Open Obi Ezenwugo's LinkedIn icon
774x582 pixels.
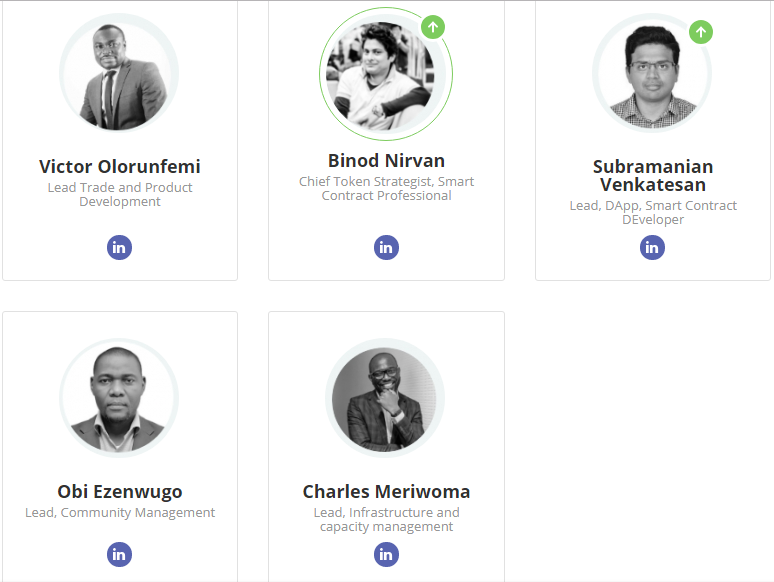(119, 553)
